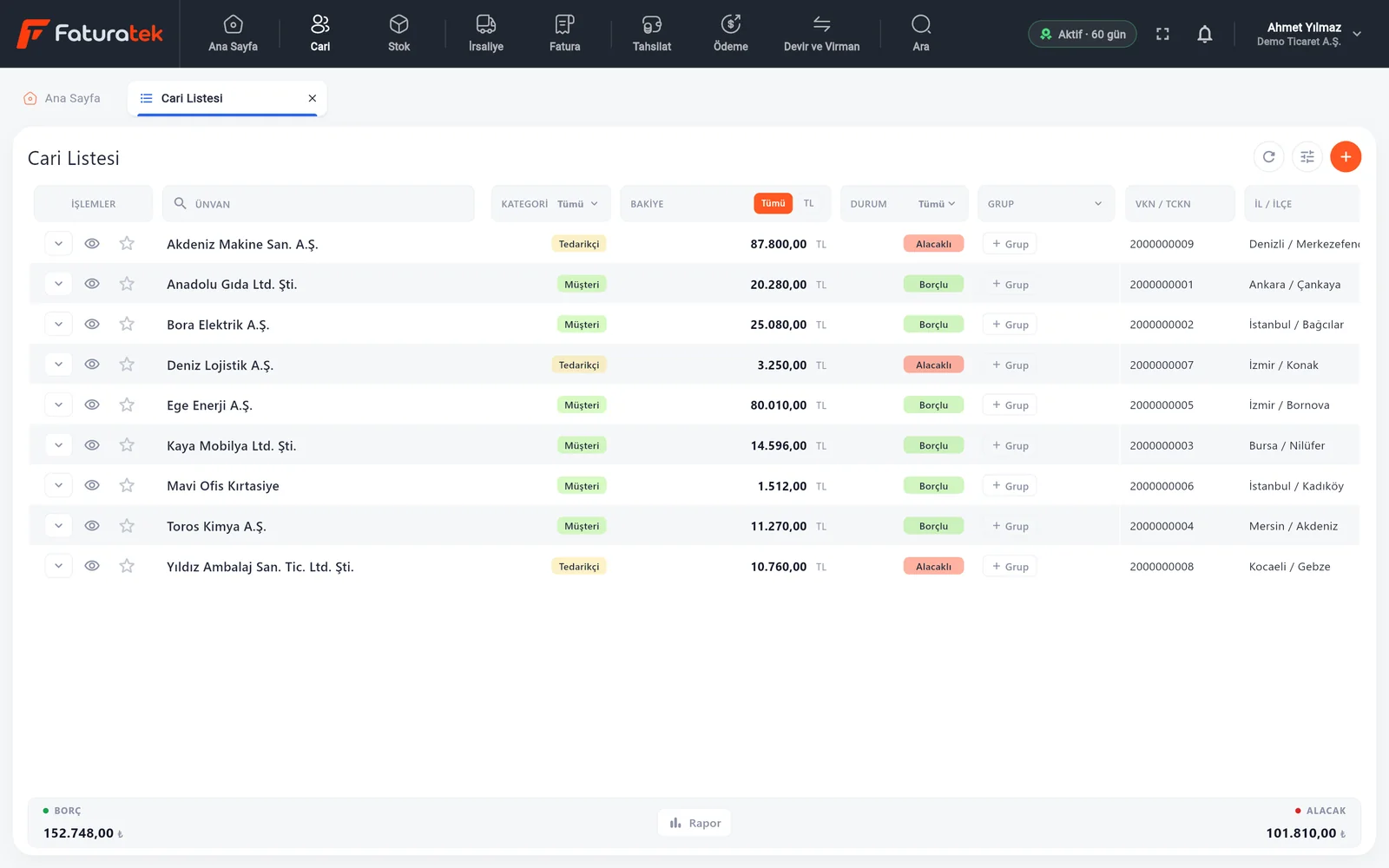The image size is (1389, 868).
Task: Go to İrsaliye section
Action: tap(486, 34)
